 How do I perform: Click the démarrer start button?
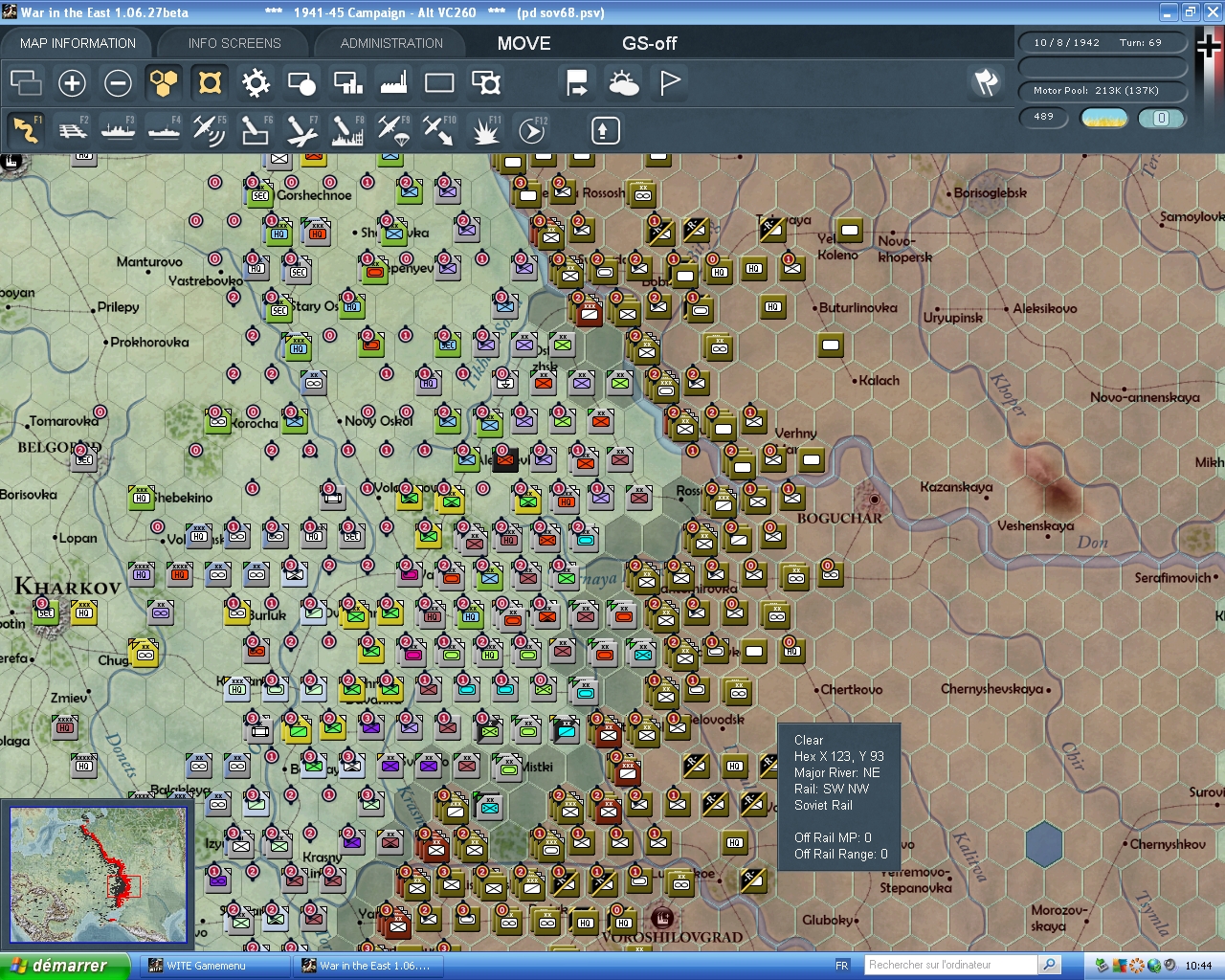click(x=62, y=965)
